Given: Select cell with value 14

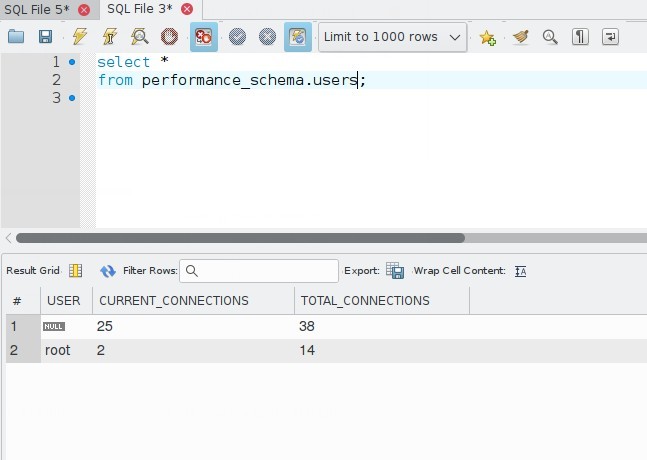Looking at the screenshot, I should [382, 350].
